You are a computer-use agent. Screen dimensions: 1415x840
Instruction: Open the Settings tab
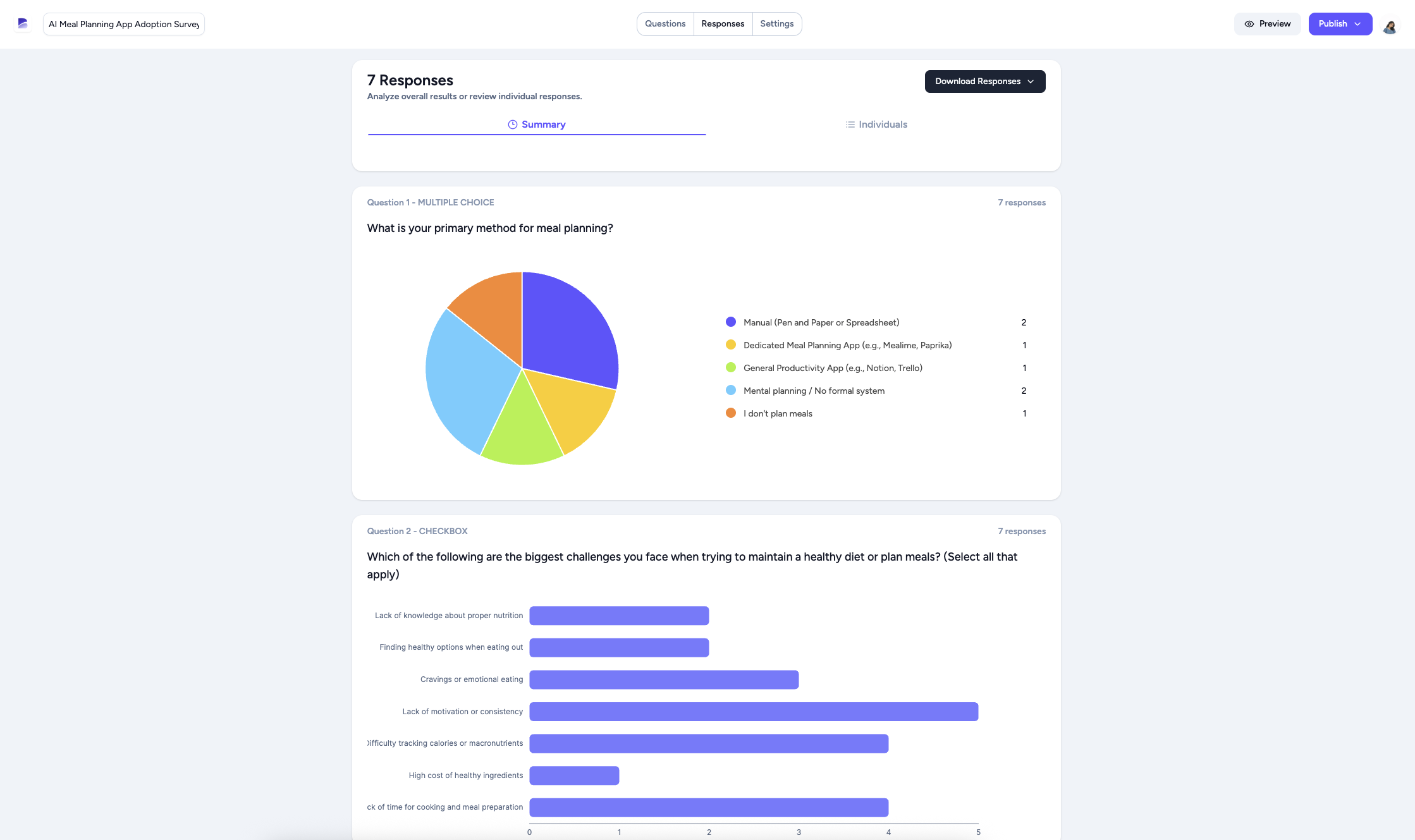776,24
